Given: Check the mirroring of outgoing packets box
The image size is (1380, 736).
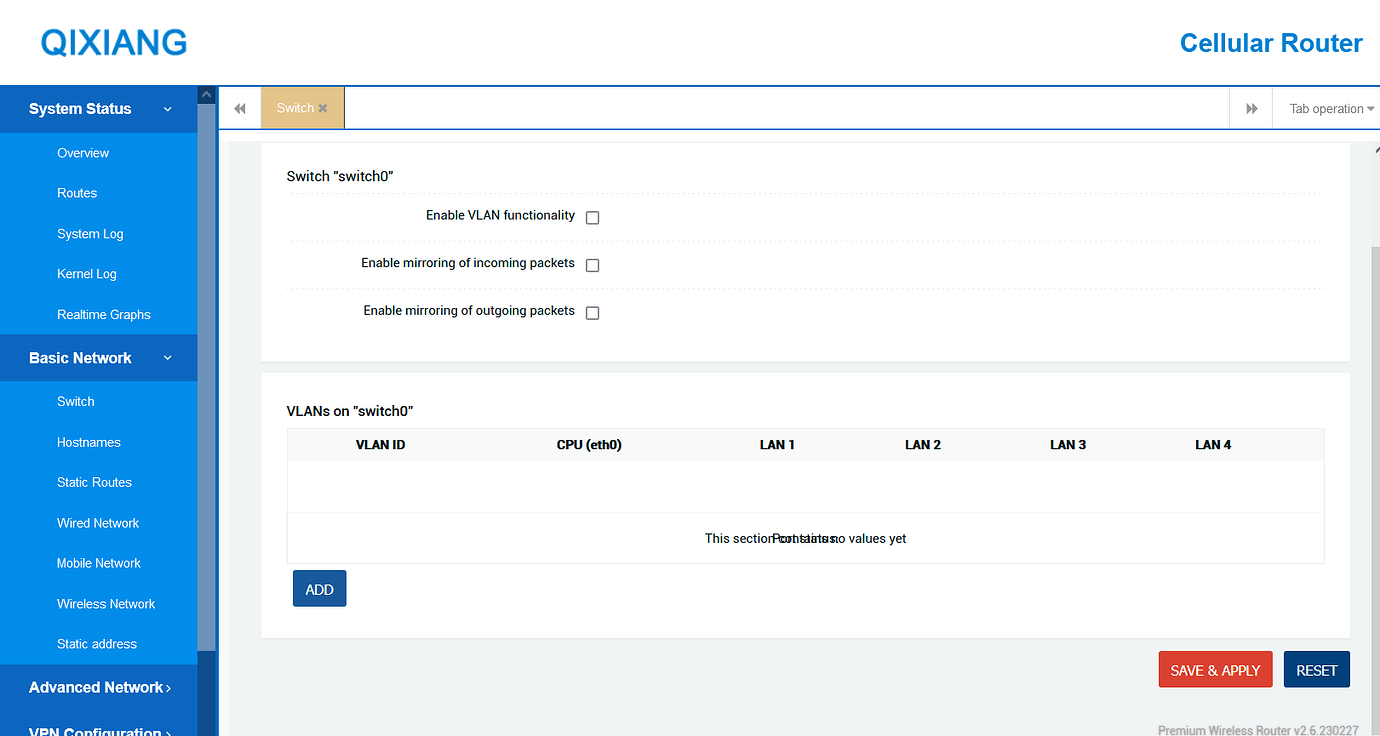Looking at the screenshot, I should tap(592, 313).
